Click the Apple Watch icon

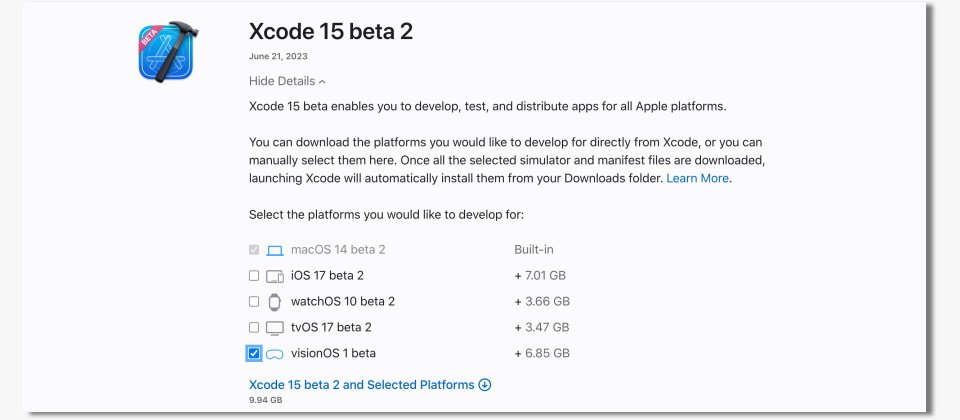pyautogui.click(x=275, y=302)
